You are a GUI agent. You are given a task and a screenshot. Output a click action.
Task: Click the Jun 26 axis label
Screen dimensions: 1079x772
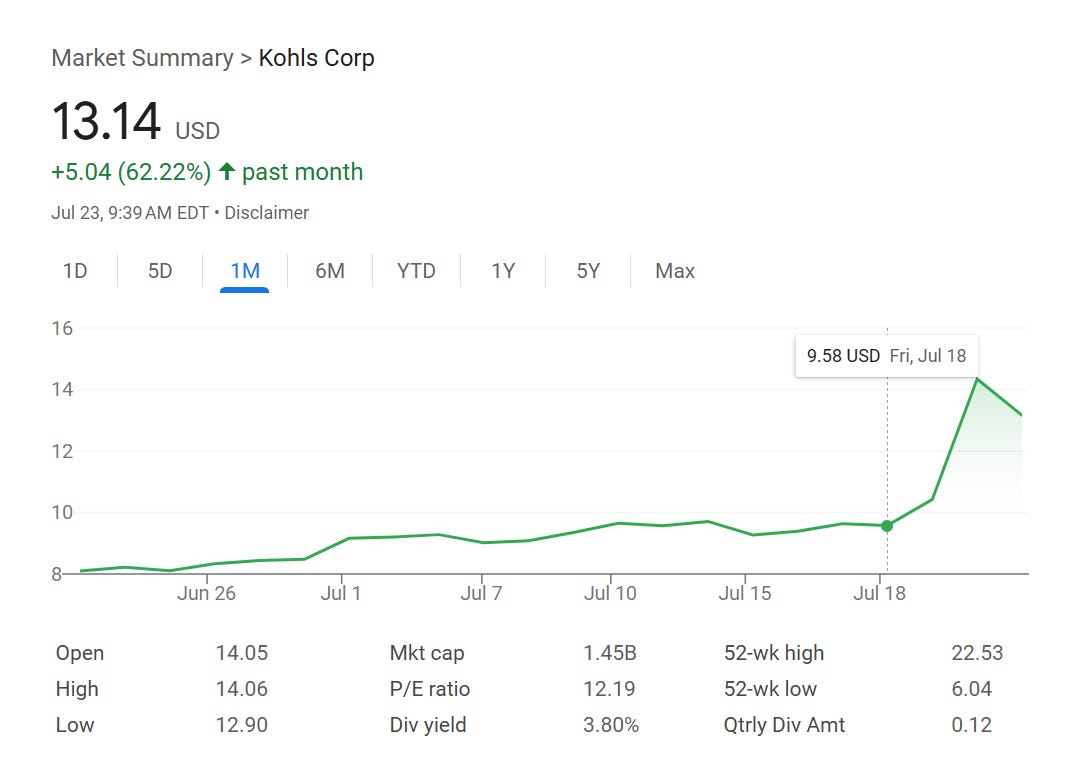point(206,593)
